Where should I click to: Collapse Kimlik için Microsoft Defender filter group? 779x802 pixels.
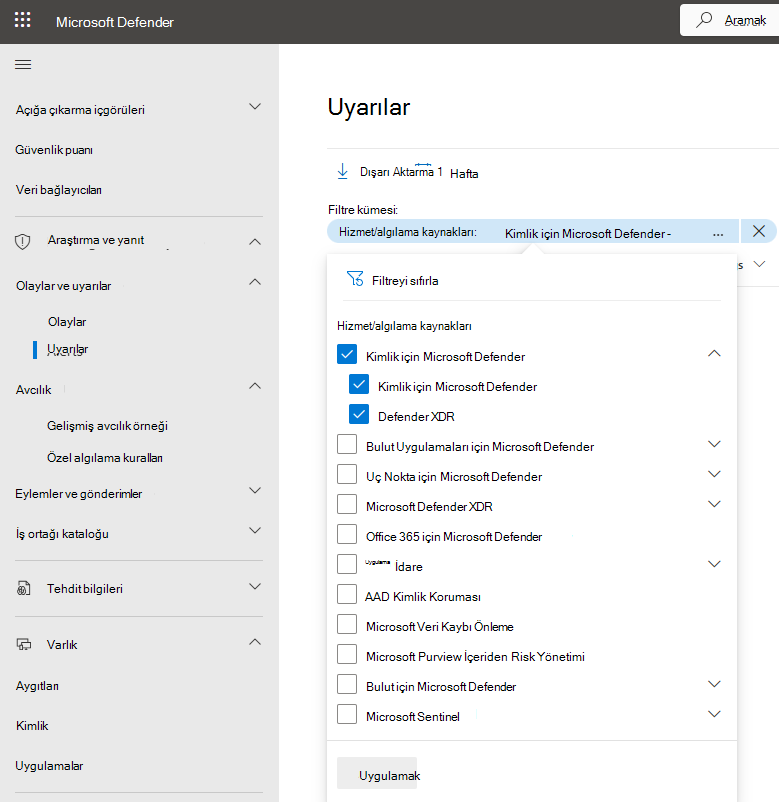714,353
